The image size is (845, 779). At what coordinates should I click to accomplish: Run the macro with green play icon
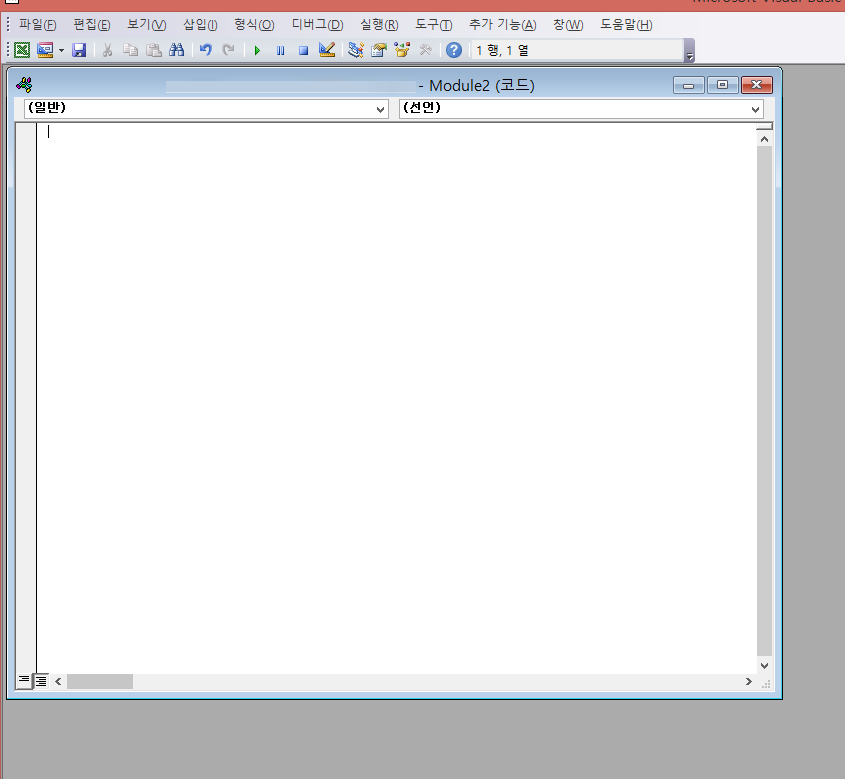click(x=257, y=51)
